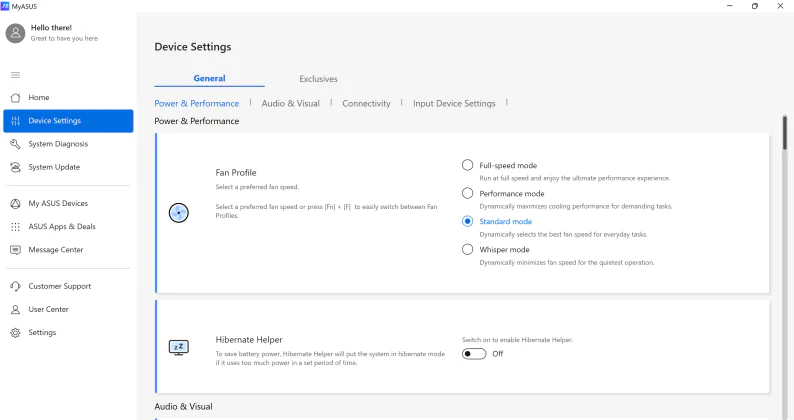
Task: Open the User Center
Action: click(68, 309)
